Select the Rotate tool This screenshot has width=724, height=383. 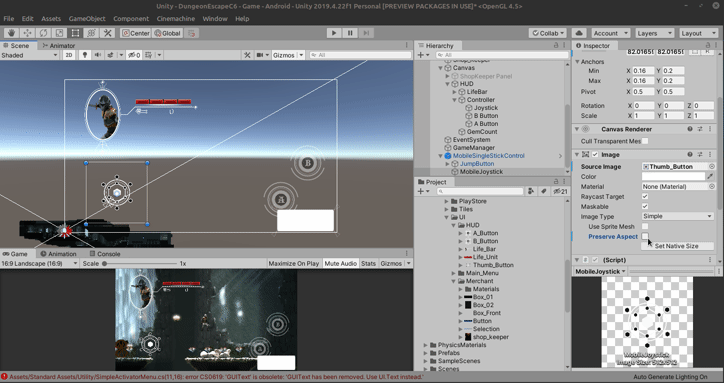click(43, 33)
